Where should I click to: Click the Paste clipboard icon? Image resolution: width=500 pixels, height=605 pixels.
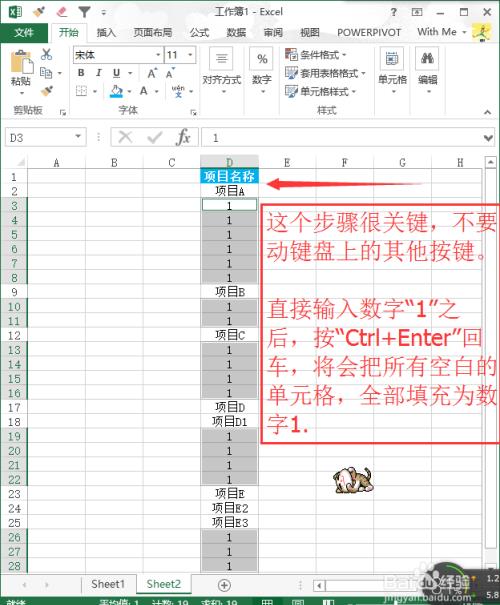coord(20,62)
